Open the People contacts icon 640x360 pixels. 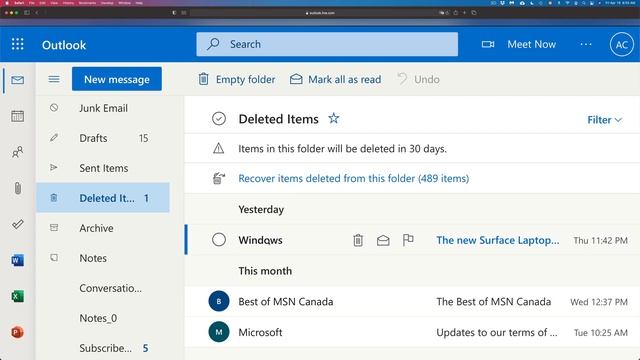tap(18, 152)
